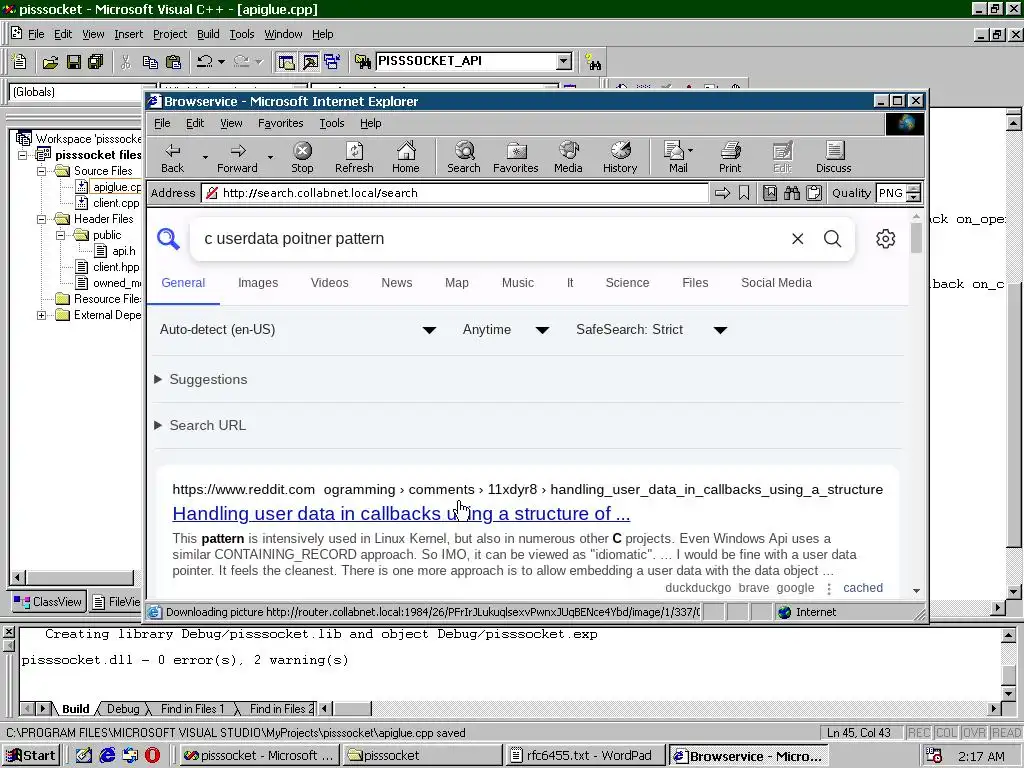
Task: Click the Copy icon in Visual C++ toolbar
Action: coord(150,62)
